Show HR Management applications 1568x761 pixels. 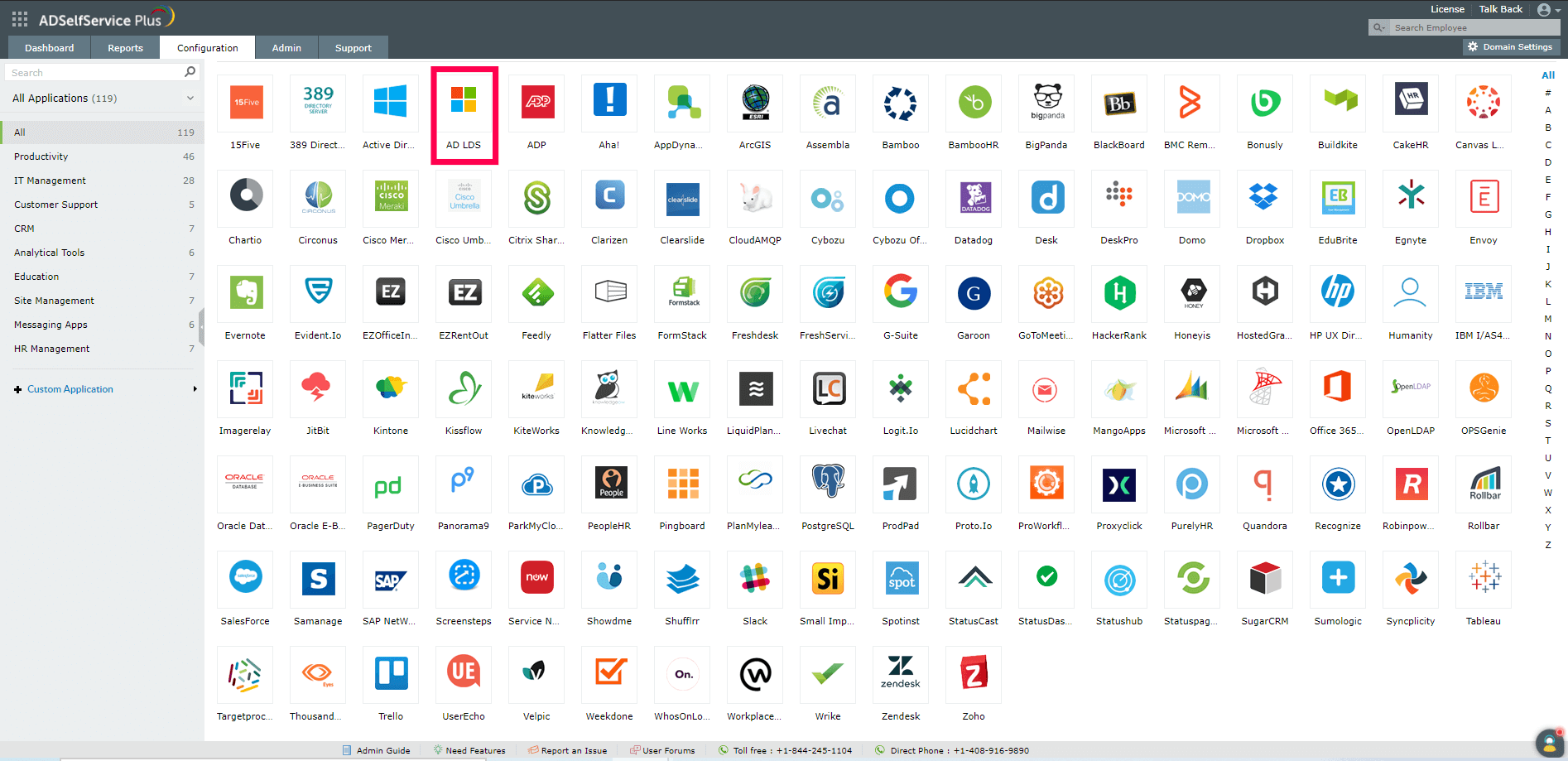tap(102, 349)
